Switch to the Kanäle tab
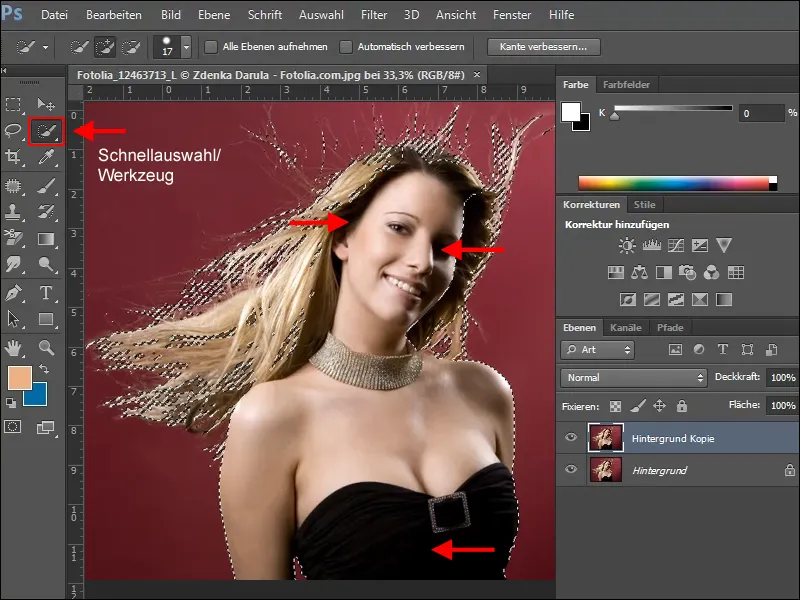 (x=626, y=328)
